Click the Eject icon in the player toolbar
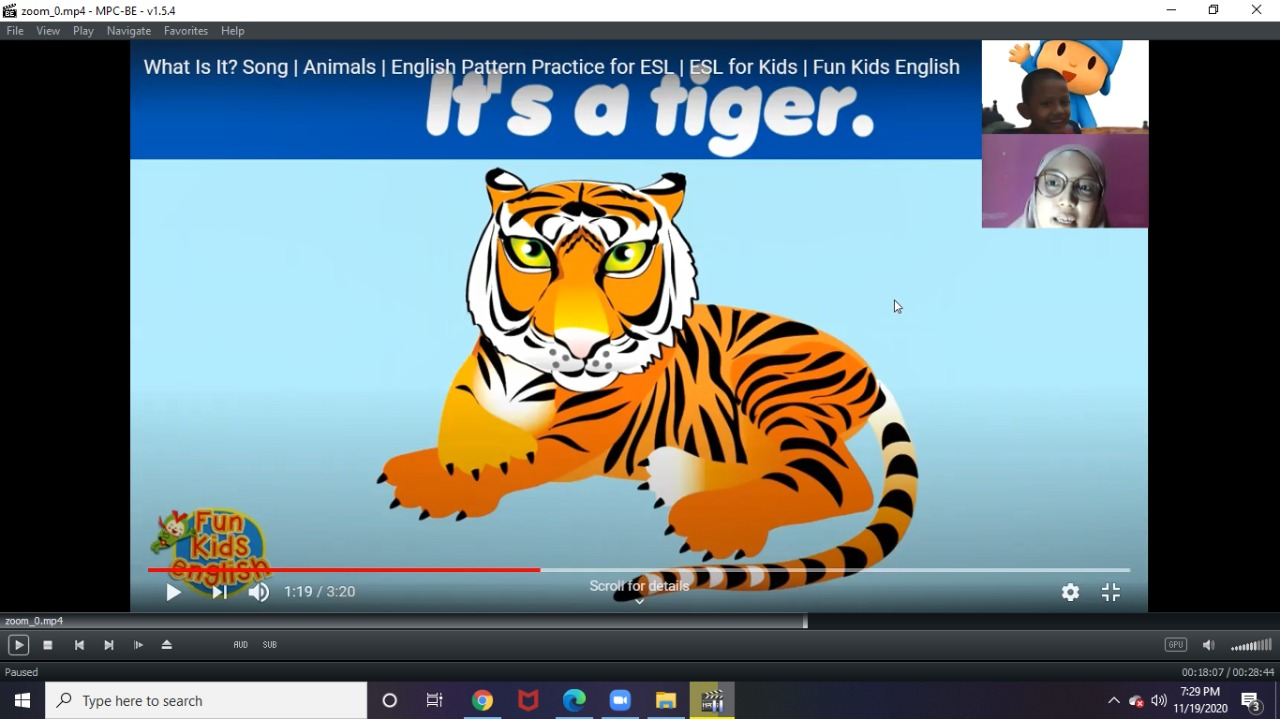 click(167, 645)
